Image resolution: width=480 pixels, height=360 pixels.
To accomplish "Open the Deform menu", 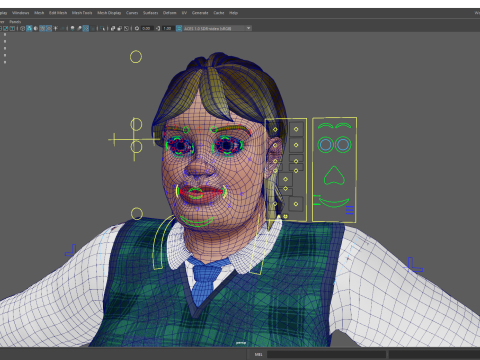I will click(170, 13).
